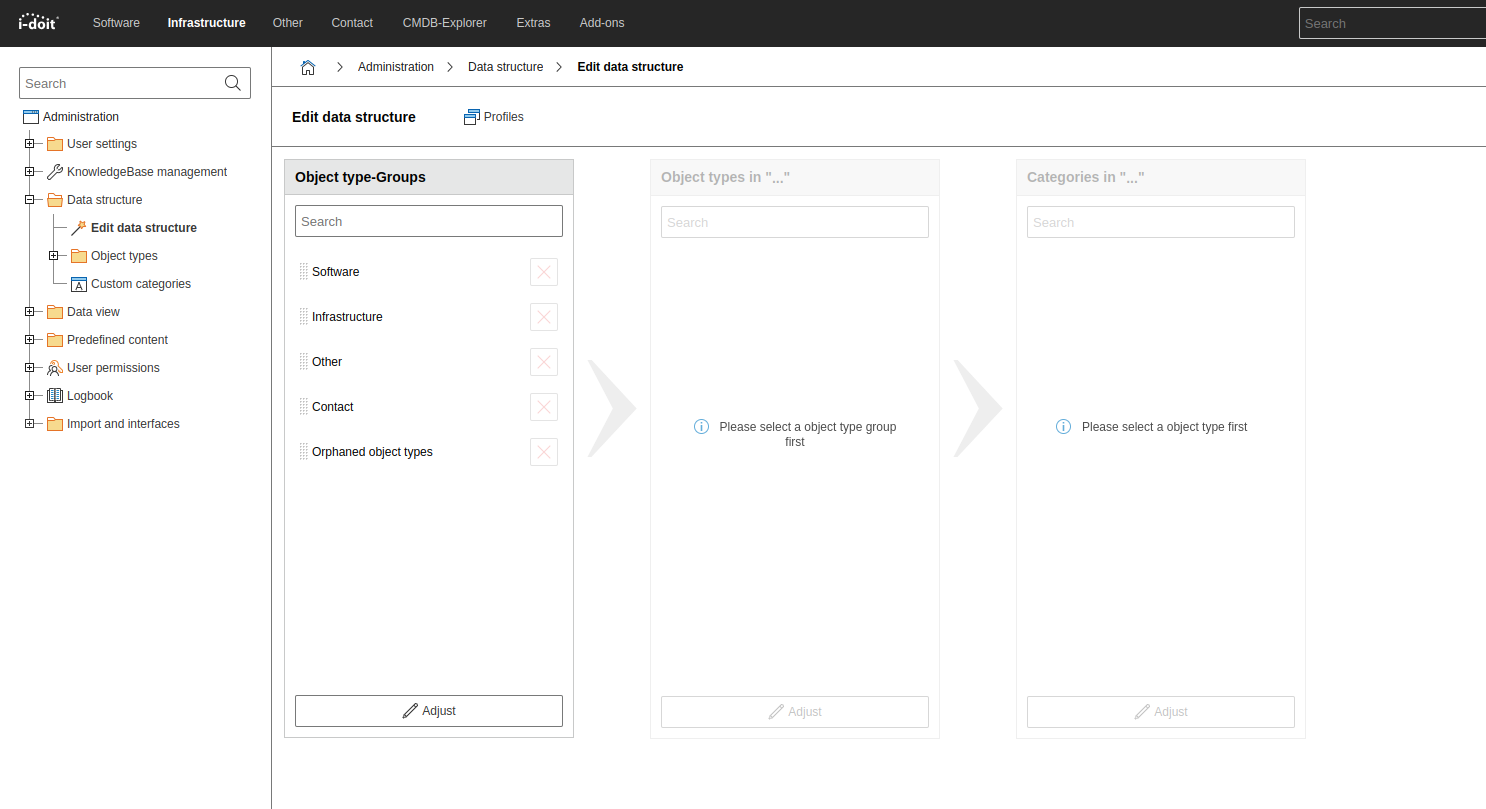Open the Extras menu

(533, 22)
